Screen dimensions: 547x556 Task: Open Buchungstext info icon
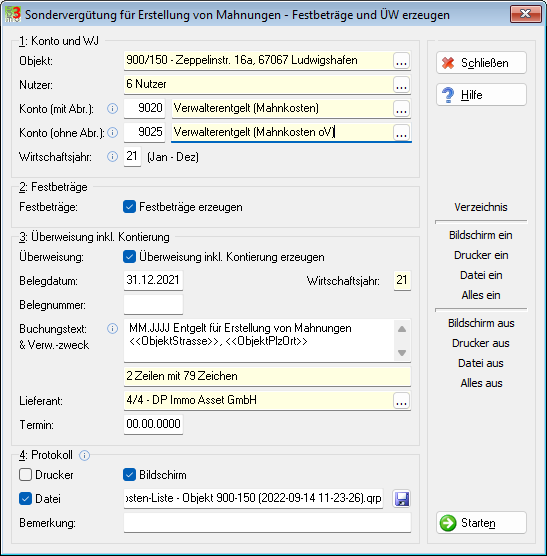pyautogui.click(x=112, y=329)
